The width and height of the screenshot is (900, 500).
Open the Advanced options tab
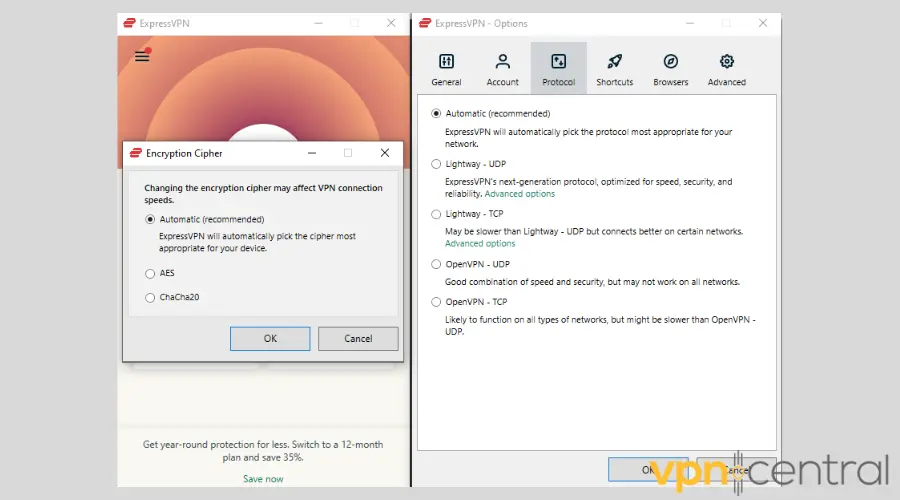727,69
